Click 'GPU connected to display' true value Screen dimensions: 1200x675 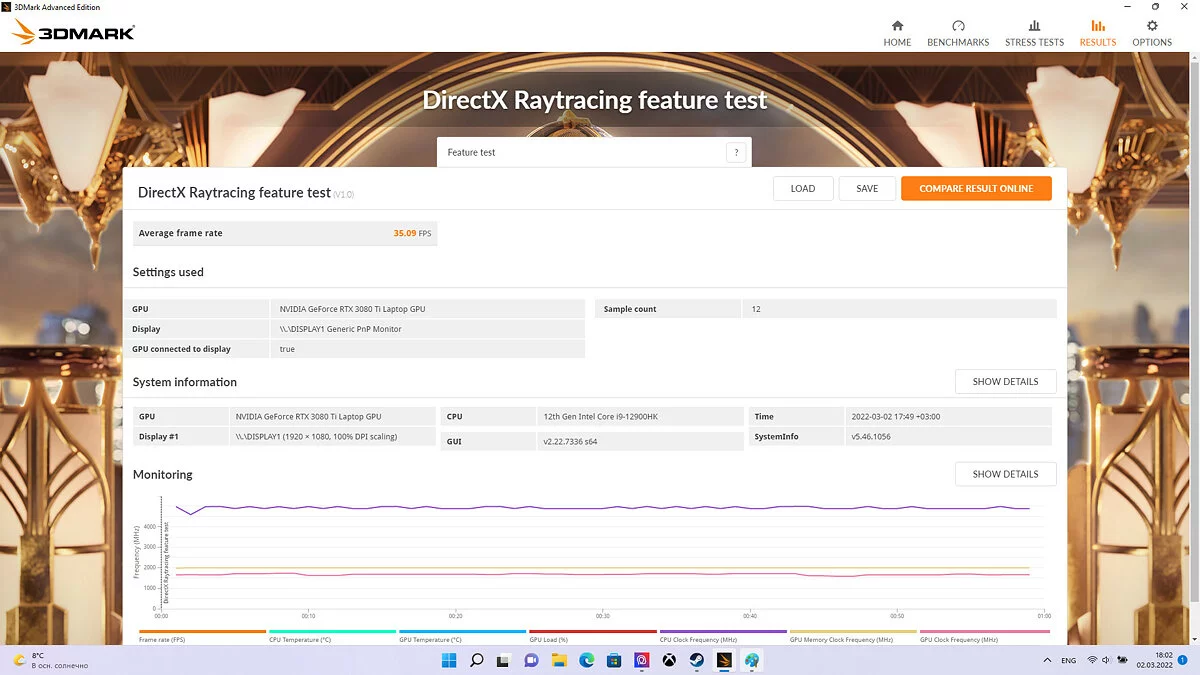(x=287, y=349)
